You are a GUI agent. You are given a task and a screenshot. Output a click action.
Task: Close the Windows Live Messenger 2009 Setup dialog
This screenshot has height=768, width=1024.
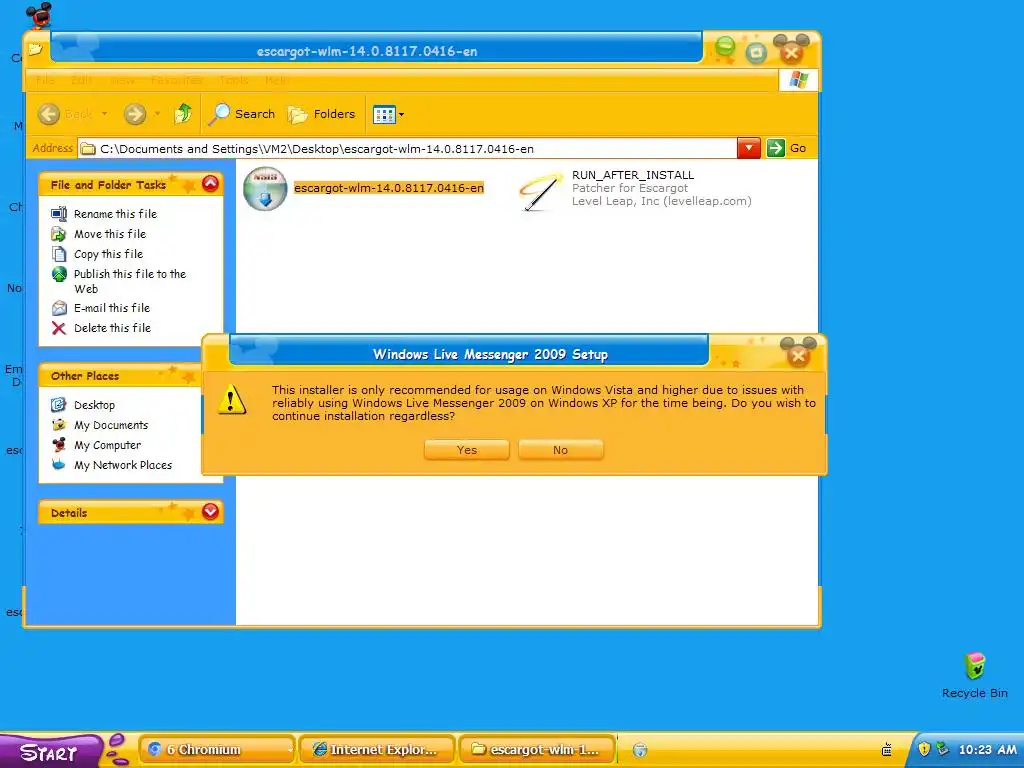point(798,355)
